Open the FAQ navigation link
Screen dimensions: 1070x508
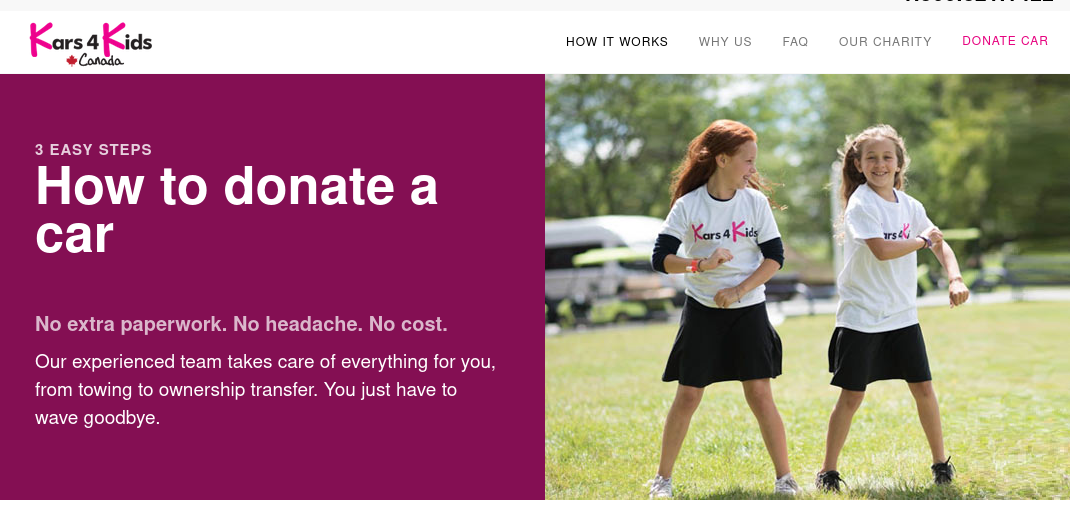point(795,42)
